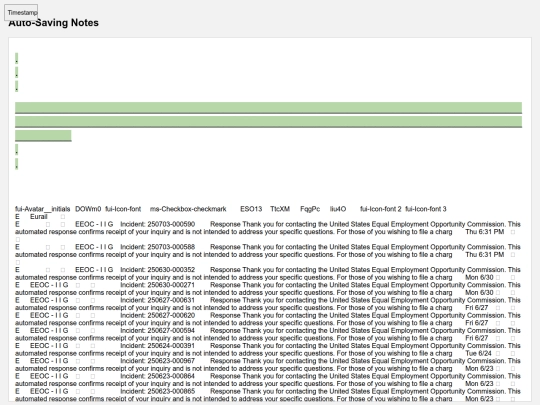This screenshot has width=540, height=405.
Task: Click the 'TtcXM' text
Action: tap(280, 209)
